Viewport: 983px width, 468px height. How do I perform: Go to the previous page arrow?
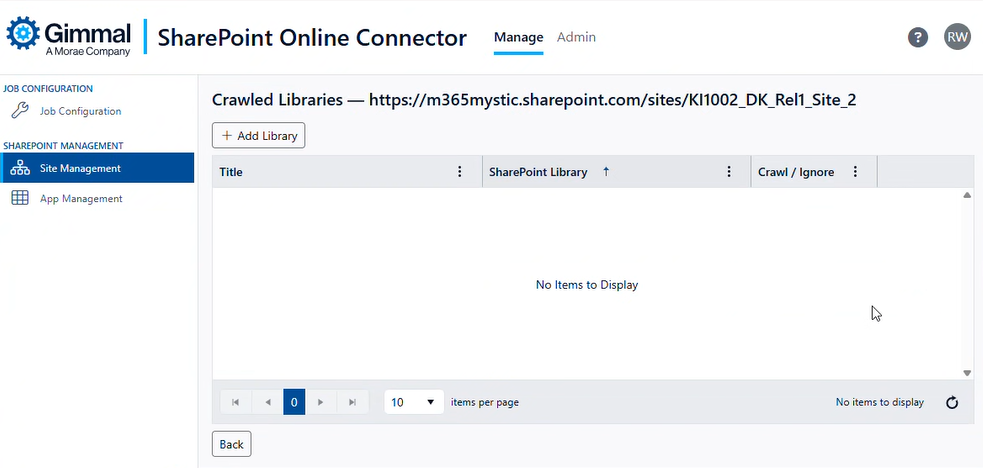[x=267, y=402]
